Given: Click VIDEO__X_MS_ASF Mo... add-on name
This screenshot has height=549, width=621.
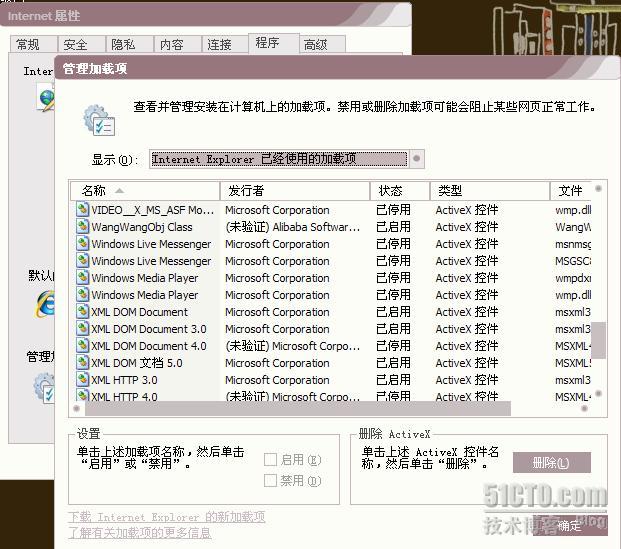Looking at the screenshot, I should coord(152,210).
